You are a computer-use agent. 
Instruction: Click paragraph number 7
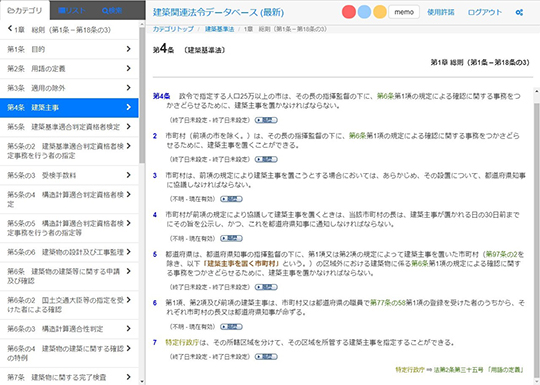click(155, 342)
